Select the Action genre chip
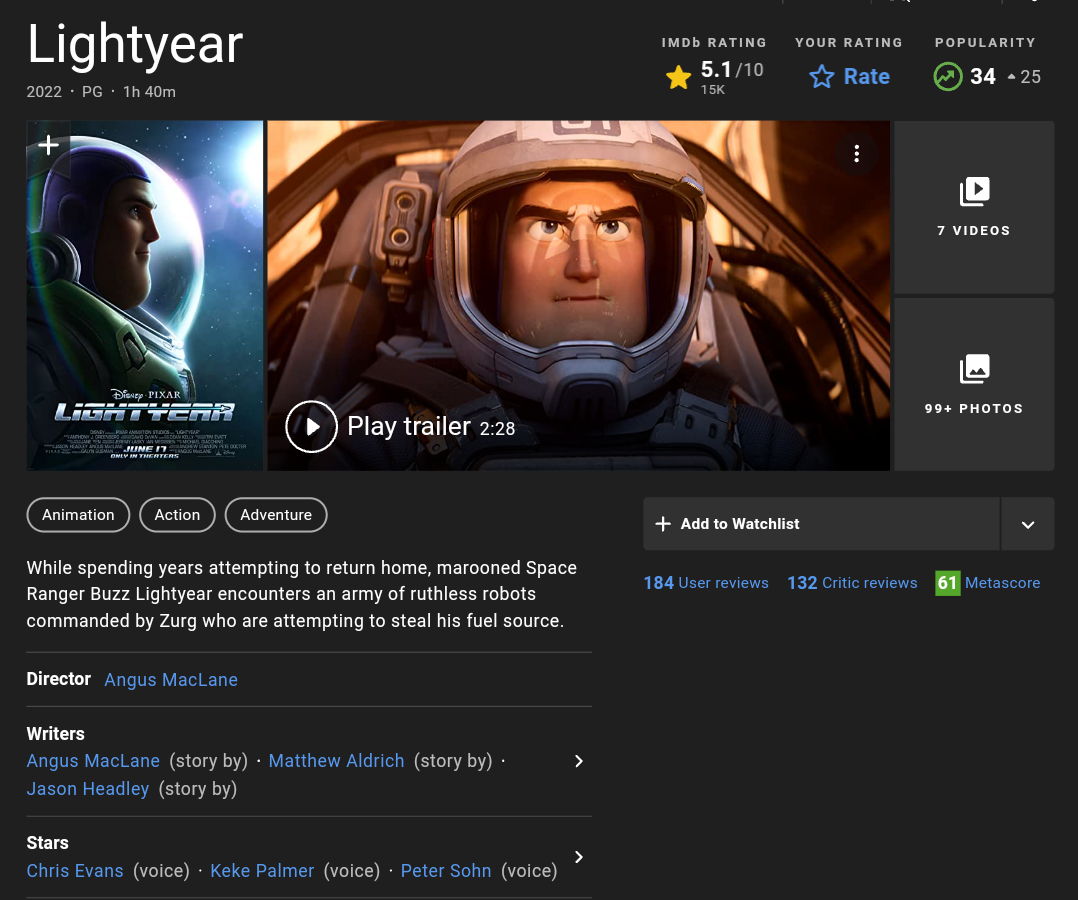Viewport: 1078px width, 900px height. pyautogui.click(x=177, y=515)
